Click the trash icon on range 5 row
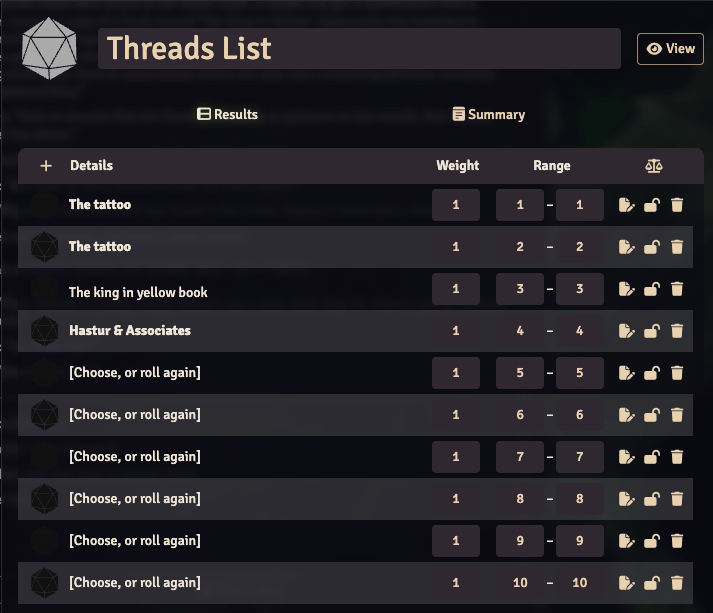 coord(677,373)
